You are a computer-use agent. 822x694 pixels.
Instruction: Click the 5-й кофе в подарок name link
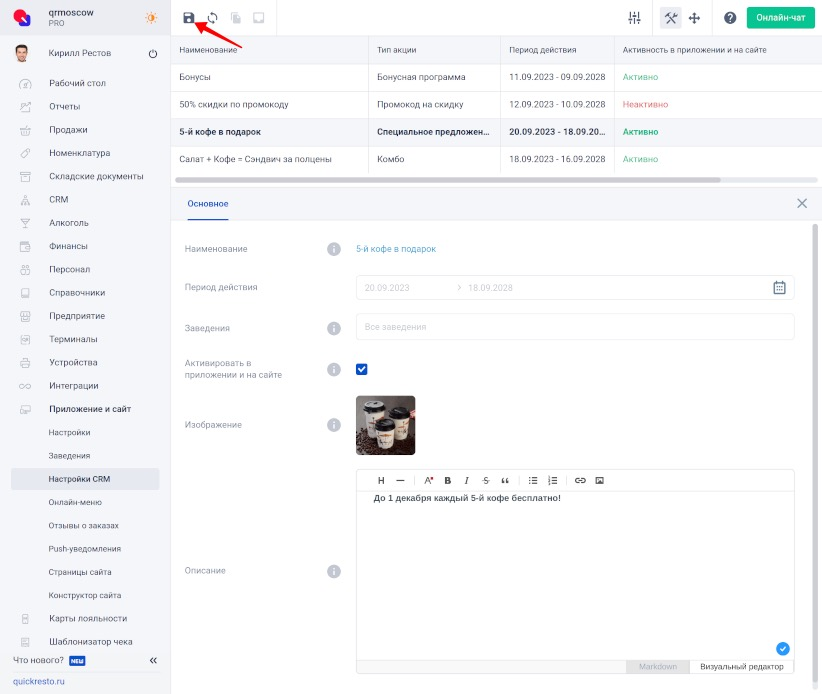[396, 249]
